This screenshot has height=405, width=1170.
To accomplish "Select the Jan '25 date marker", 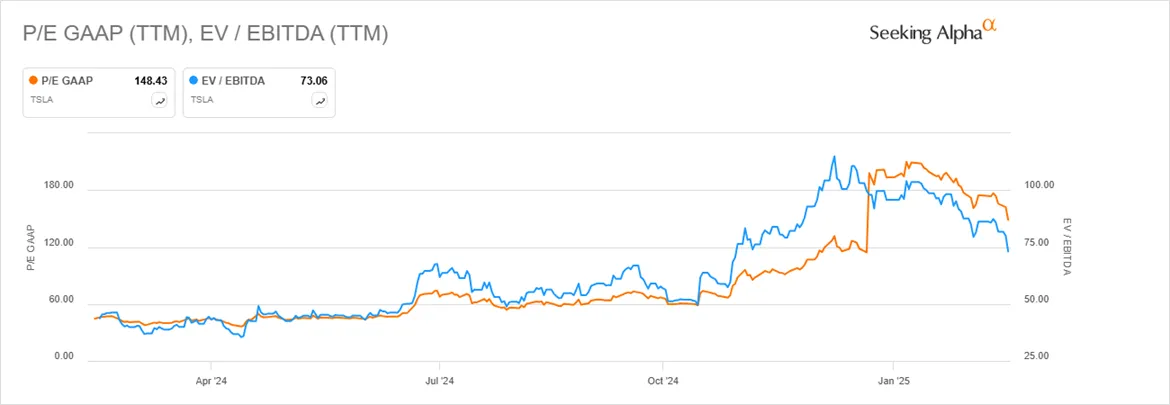I will click(893, 380).
